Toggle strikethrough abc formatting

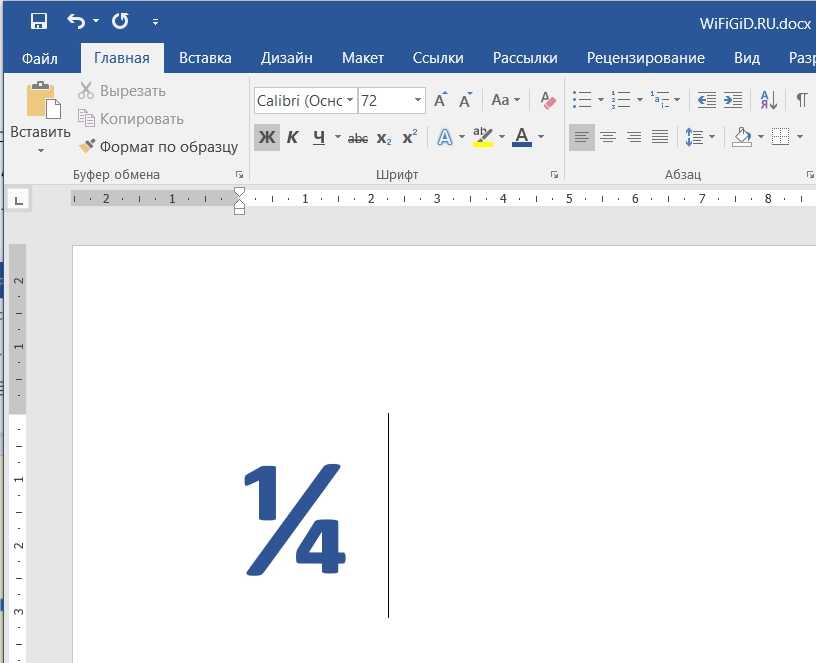coord(357,137)
